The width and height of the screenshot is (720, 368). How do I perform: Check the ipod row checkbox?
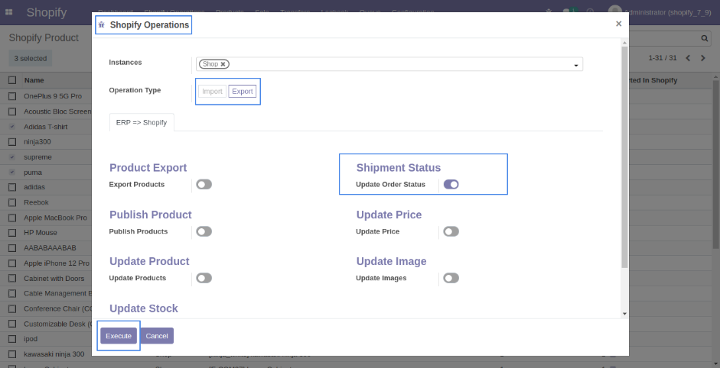pyautogui.click(x=12, y=339)
